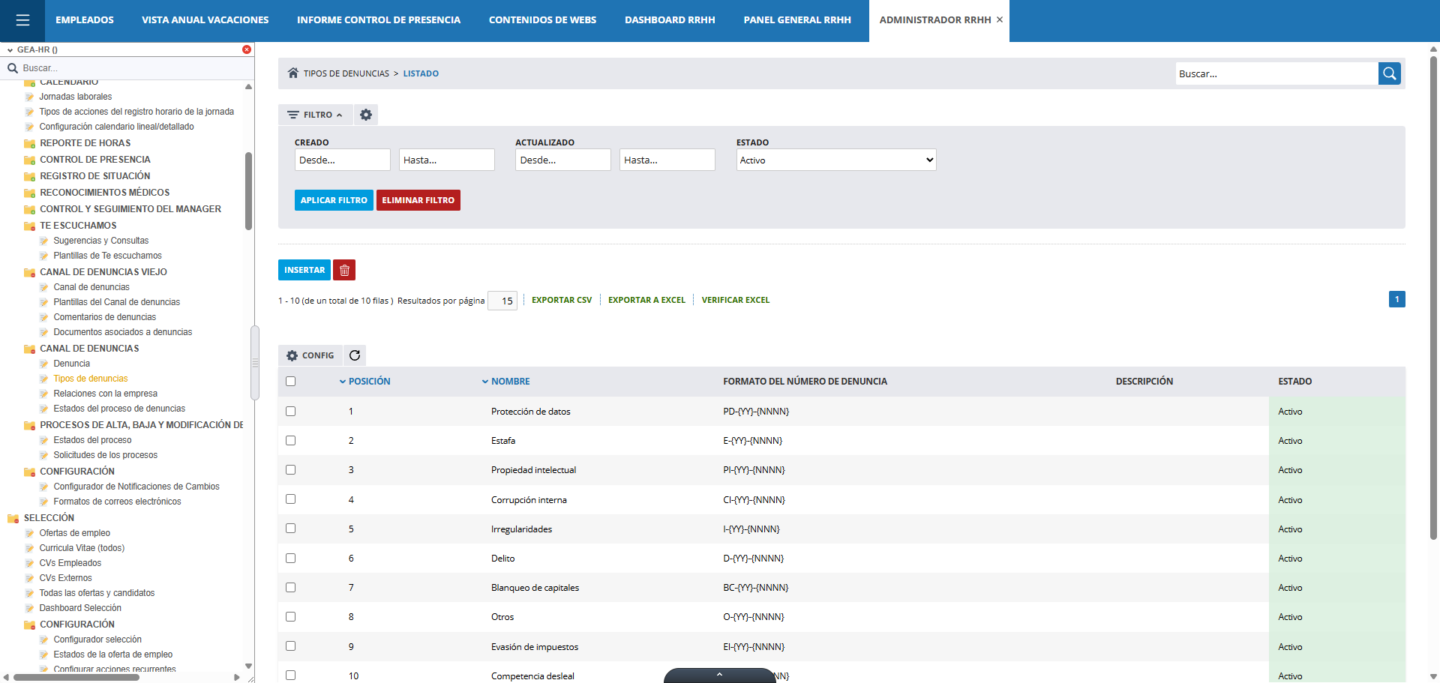Click the home icon in breadcrumb
1440x683 pixels.
[x=293, y=73]
